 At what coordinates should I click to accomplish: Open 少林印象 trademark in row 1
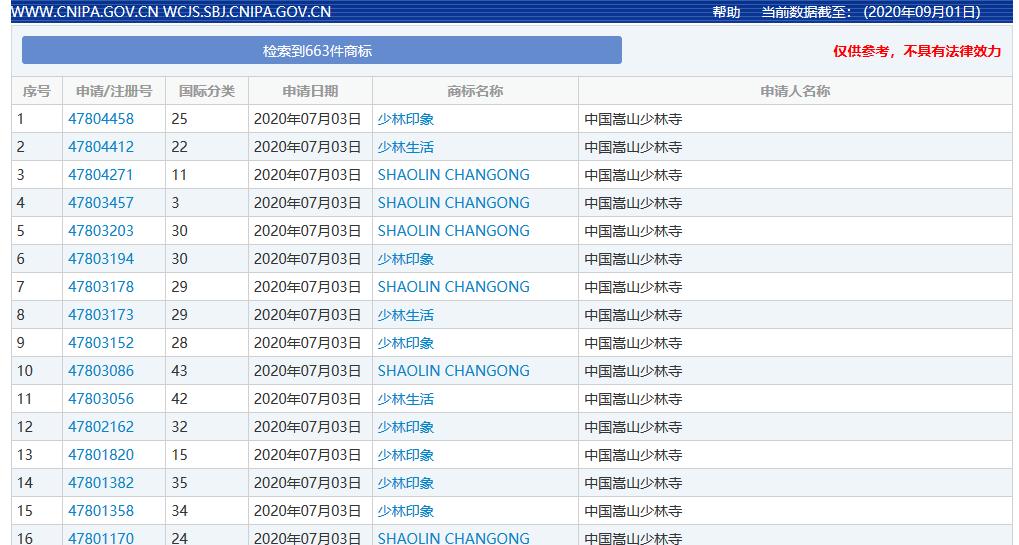(406, 119)
